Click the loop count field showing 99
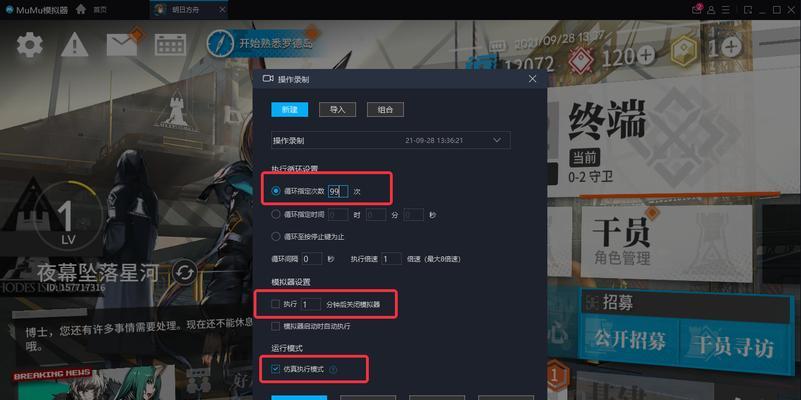Image resolution: width=801 pixels, height=400 pixels. pos(338,191)
